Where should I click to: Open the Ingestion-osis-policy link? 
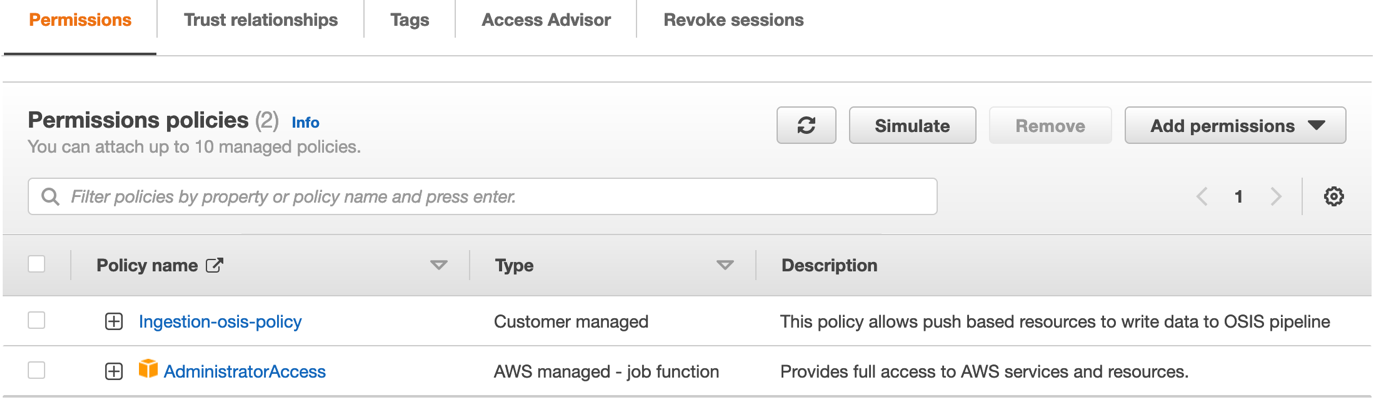[220, 321]
